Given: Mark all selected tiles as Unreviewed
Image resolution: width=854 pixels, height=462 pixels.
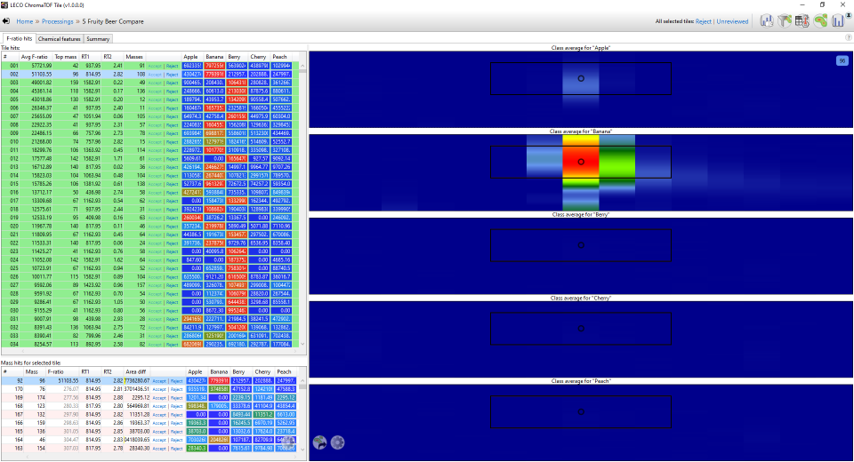Looking at the screenshot, I should [x=732, y=20].
